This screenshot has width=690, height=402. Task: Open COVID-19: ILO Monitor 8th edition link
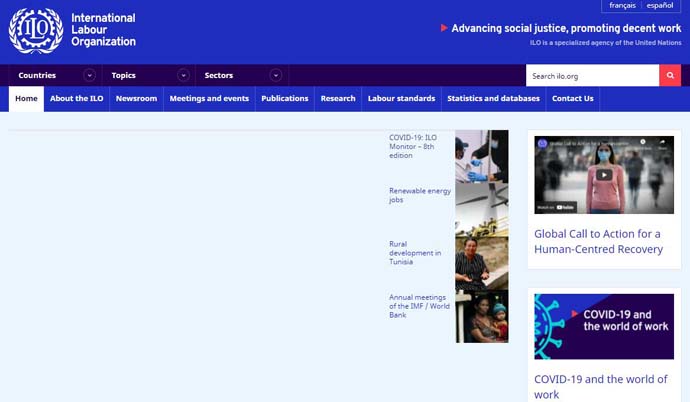[x=412, y=146]
